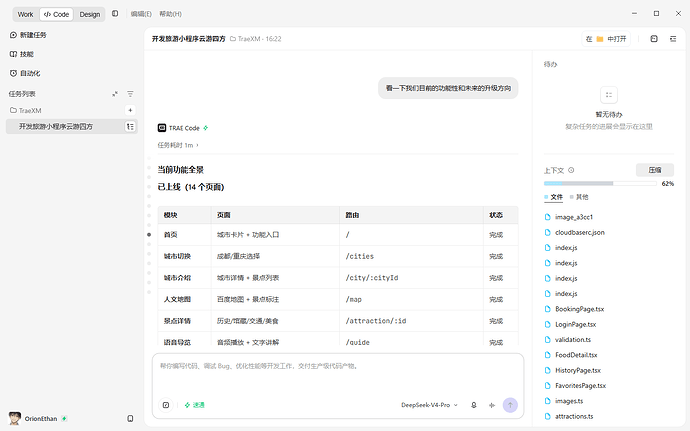
Task: Click the microphone voice input icon
Action: tap(473, 405)
